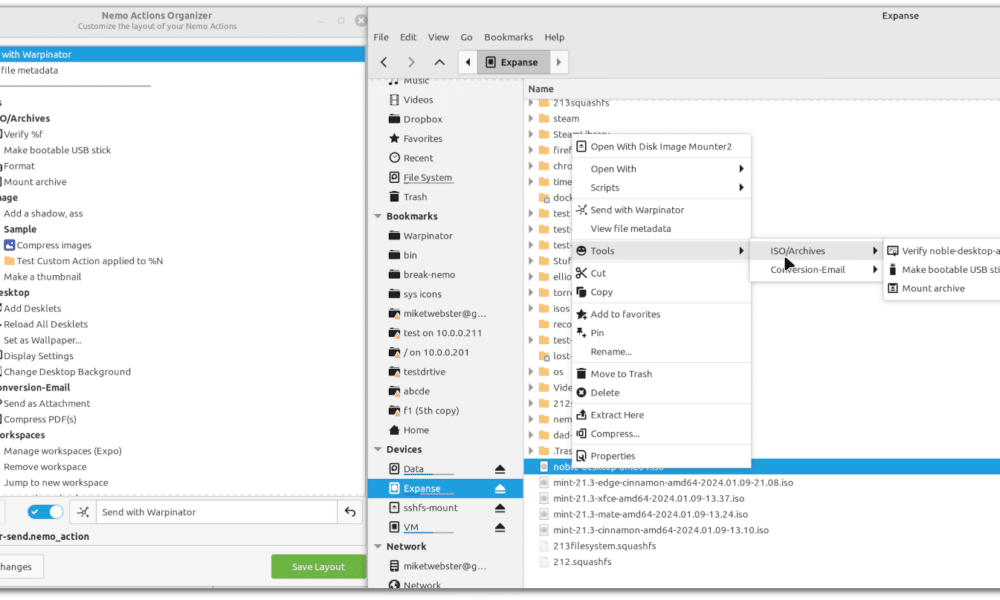This screenshot has height=600, width=1000.
Task: Click the Mount archive icon in submenu
Action: tap(893, 288)
